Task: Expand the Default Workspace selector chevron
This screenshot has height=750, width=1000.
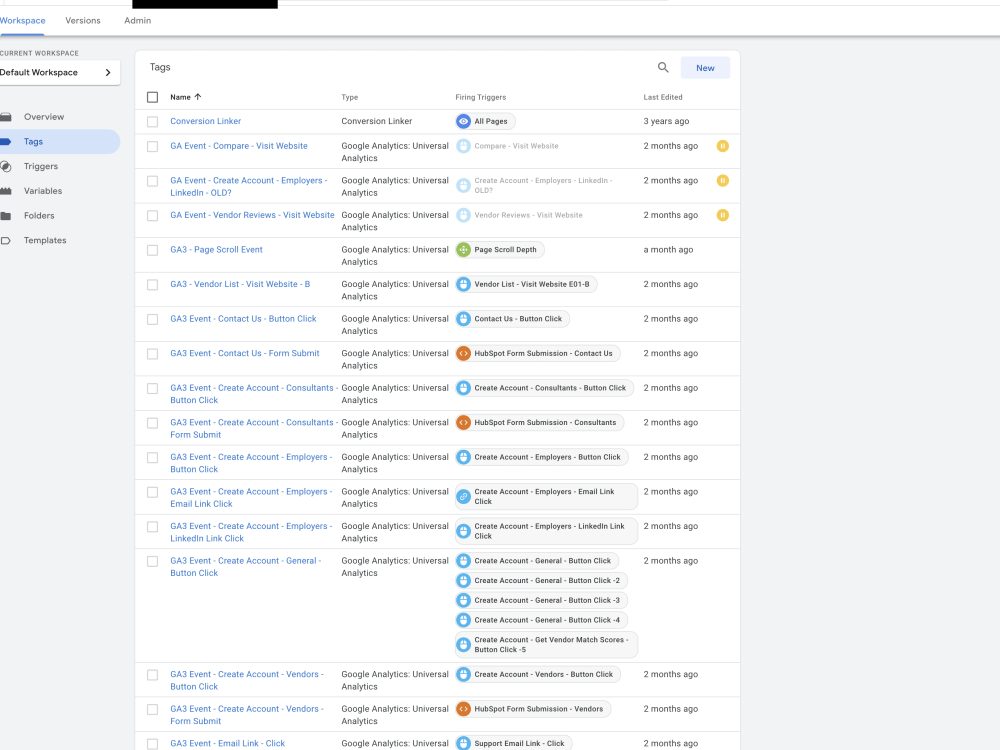Action: pyautogui.click(x=109, y=72)
